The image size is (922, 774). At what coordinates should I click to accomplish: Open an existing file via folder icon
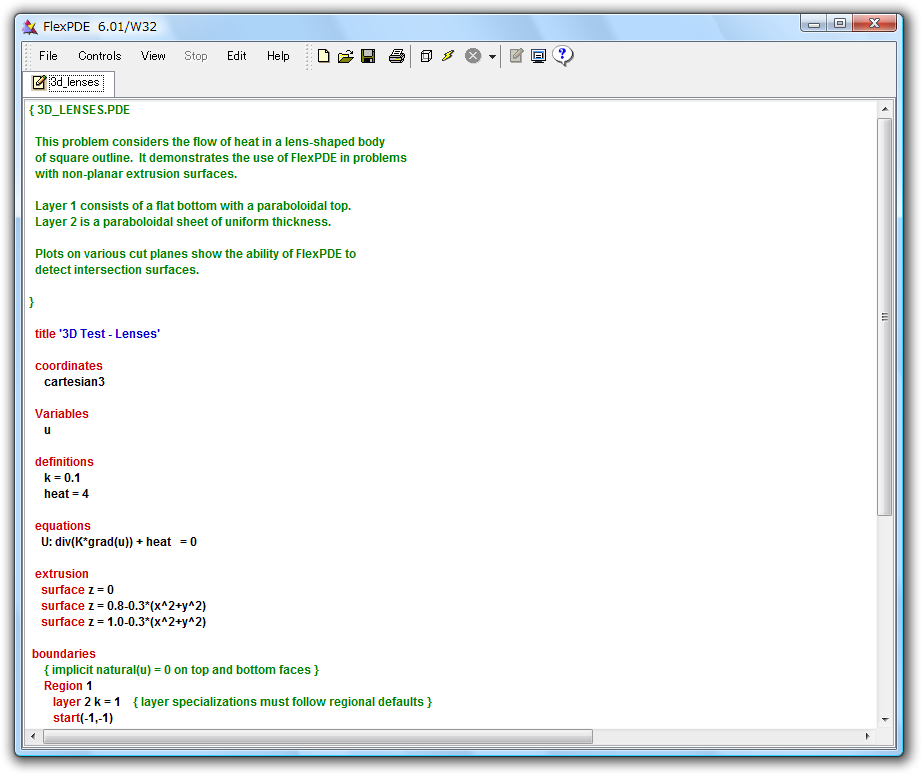click(346, 56)
